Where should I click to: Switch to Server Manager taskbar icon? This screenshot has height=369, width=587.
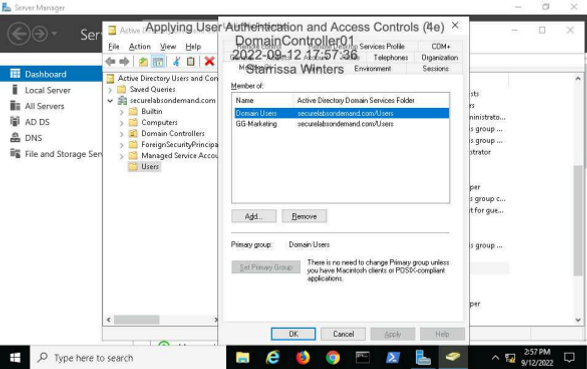[x=423, y=358]
